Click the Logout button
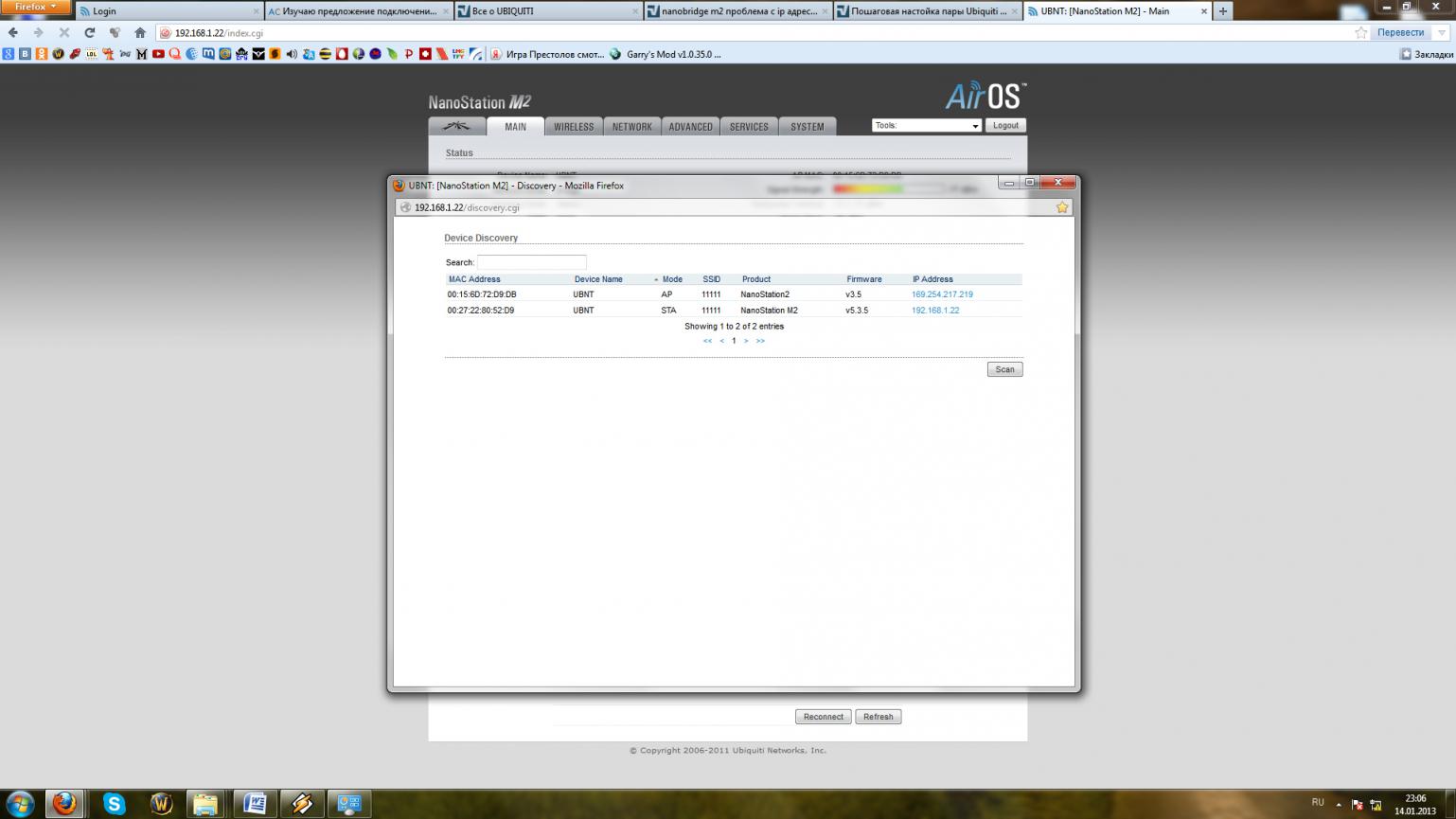Screen dimensions: 1456x819 pyautogui.click(x=1005, y=125)
